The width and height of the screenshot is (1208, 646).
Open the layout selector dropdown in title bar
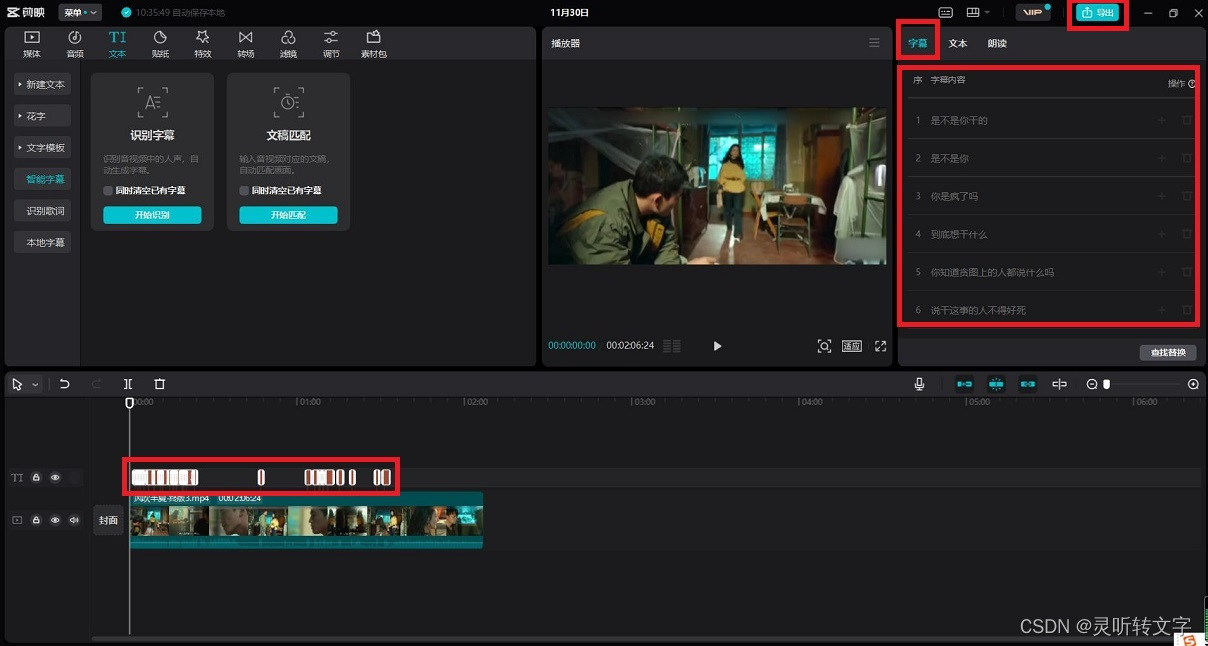(978, 12)
